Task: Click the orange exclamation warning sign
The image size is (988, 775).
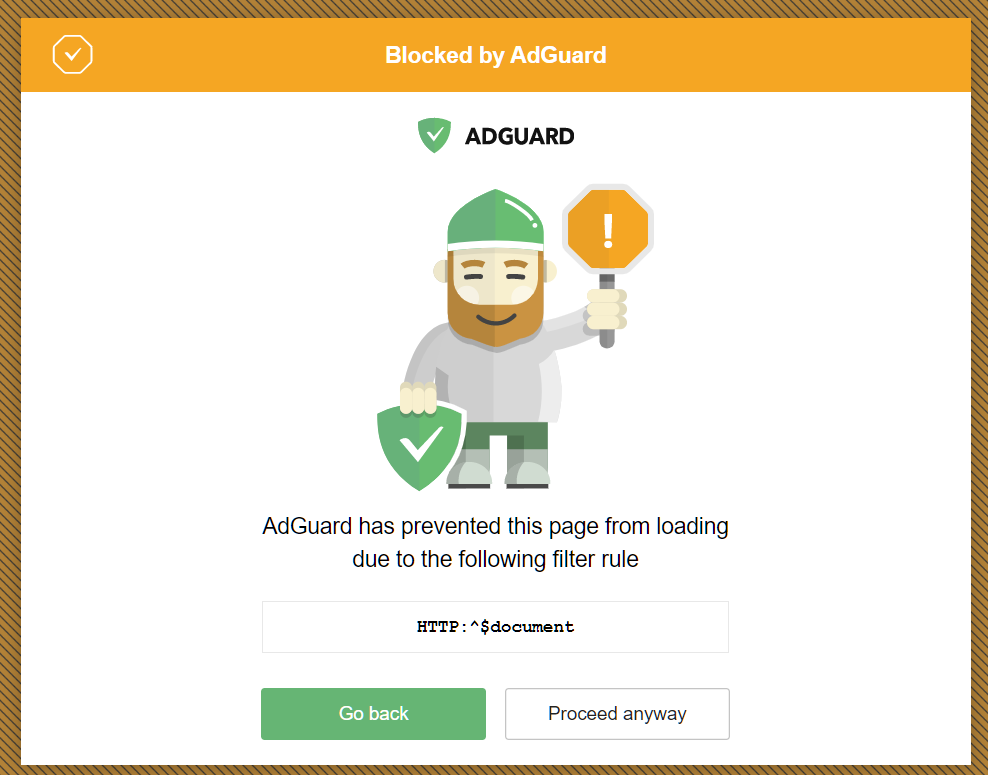Action: [607, 229]
